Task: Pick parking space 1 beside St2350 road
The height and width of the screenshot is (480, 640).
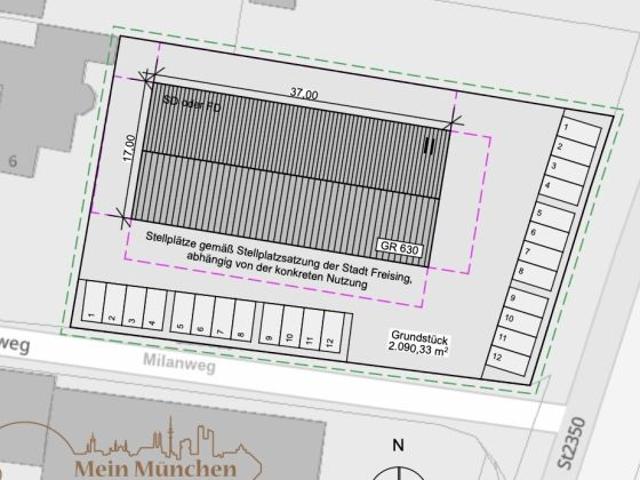Action: click(581, 131)
